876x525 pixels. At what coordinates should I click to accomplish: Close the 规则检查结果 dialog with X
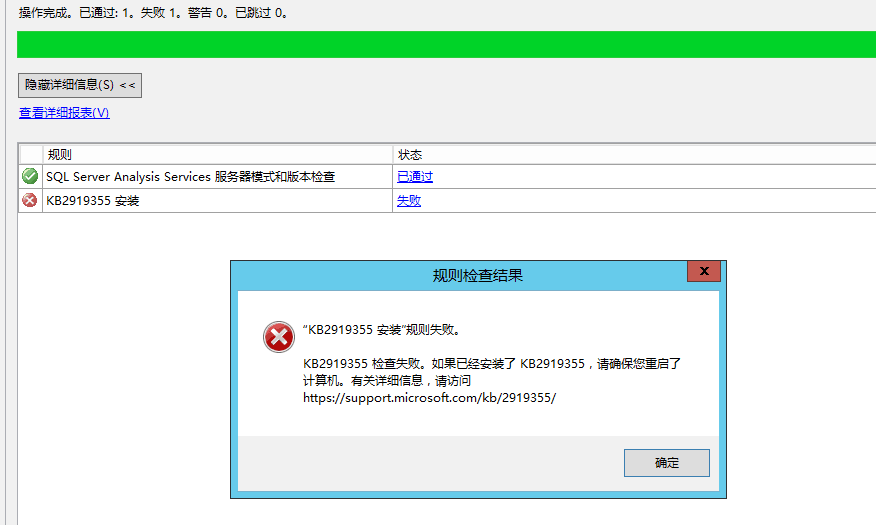(x=704, y=271)
